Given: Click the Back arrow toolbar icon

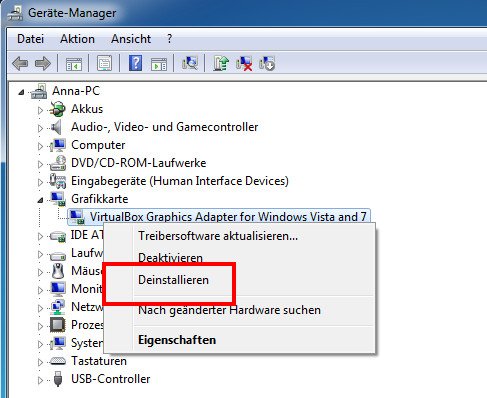Looking at the screenshot, I should click(x=20, y=63).
